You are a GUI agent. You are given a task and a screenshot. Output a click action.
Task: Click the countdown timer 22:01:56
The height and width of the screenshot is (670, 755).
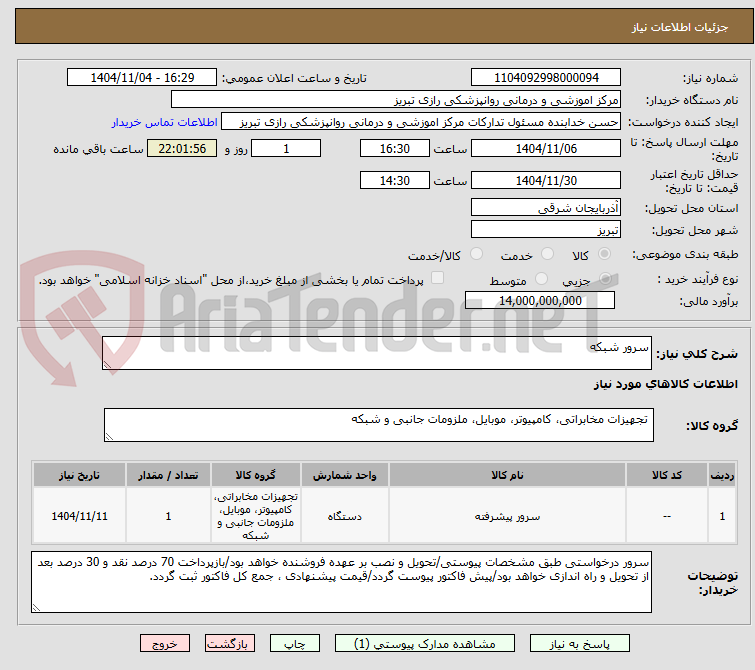[182, 148]
